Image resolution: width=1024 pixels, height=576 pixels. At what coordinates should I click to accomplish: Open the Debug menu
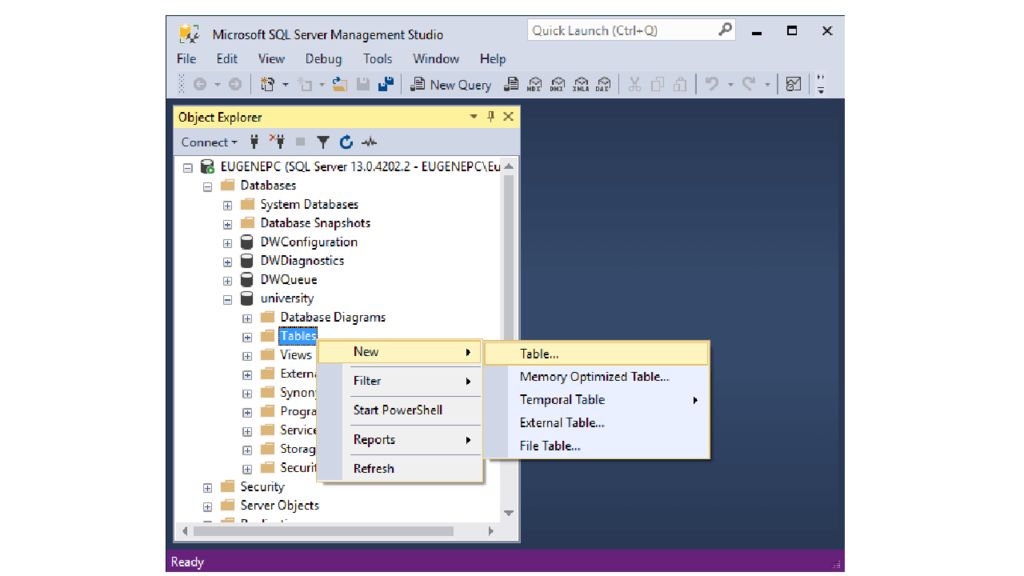323,59
